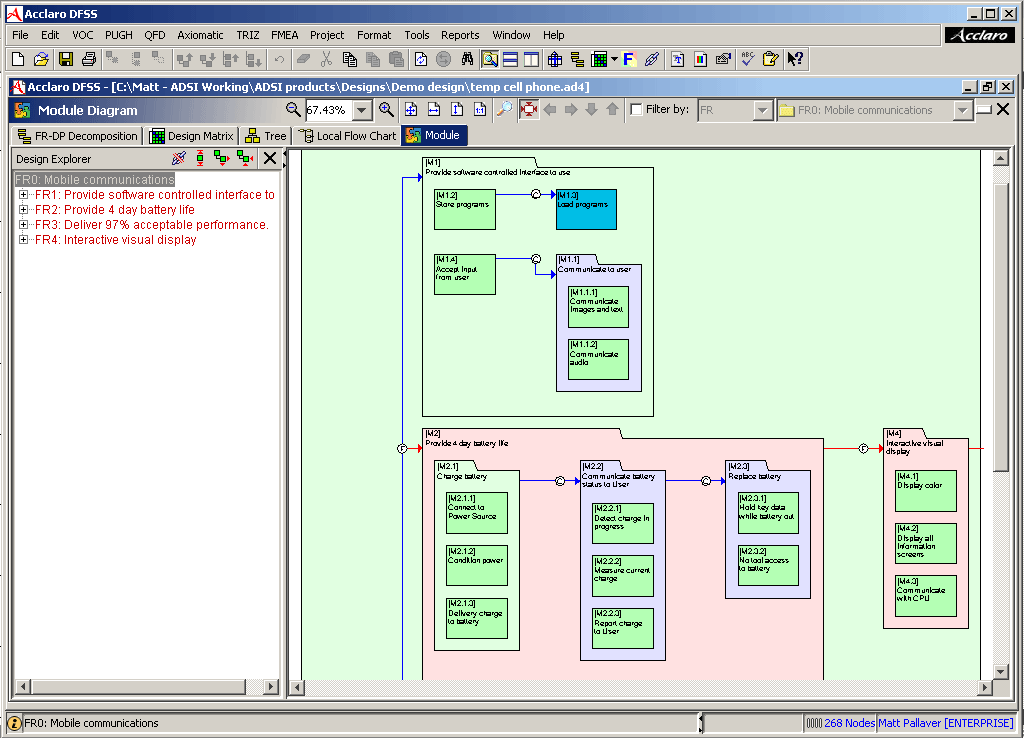Open the TRIZ menu
The width and height of the screenshot is (1024, 738).
(x=247, y=35)
